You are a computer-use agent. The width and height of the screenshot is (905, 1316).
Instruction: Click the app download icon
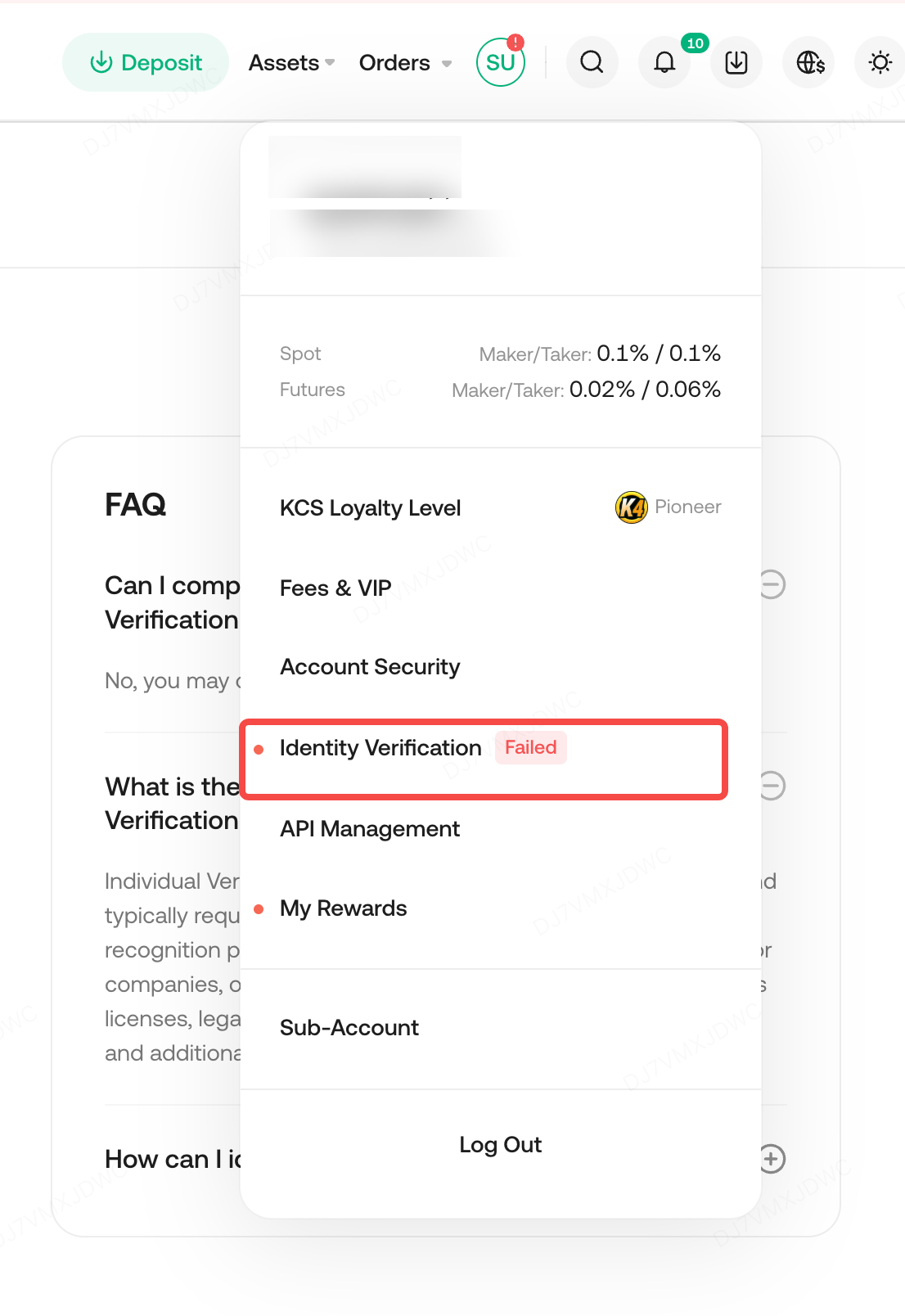(x=736, y=62)
